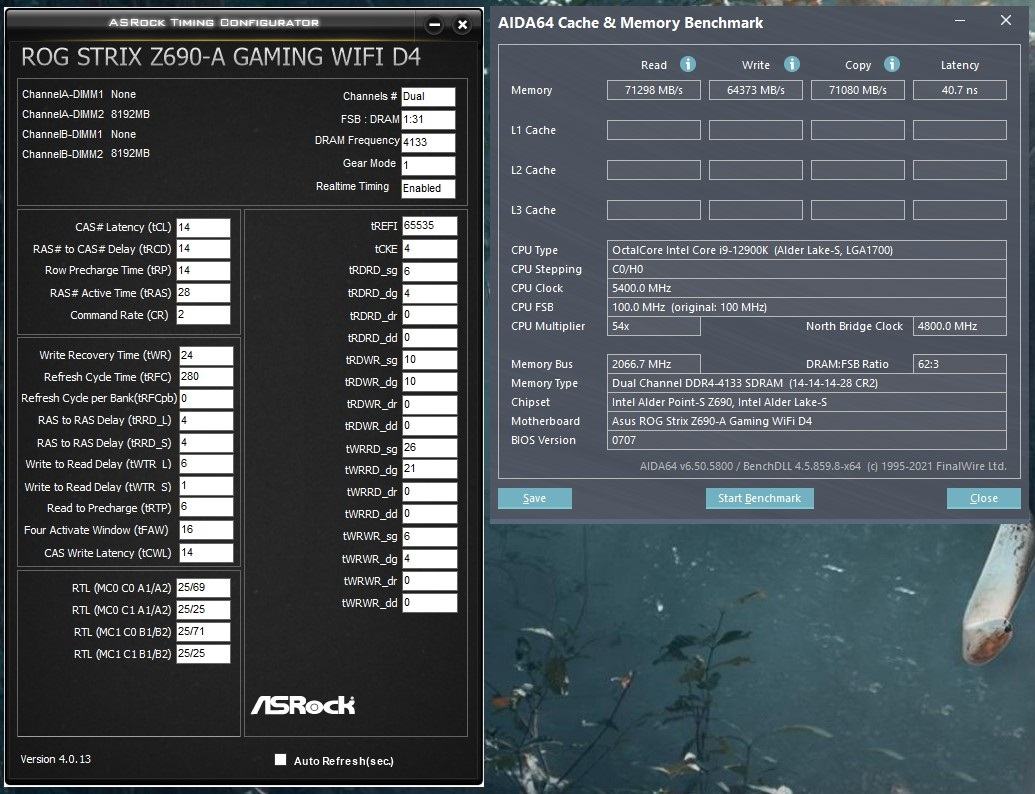Close the AIDA64 window with the X

tap(1005, 20)
